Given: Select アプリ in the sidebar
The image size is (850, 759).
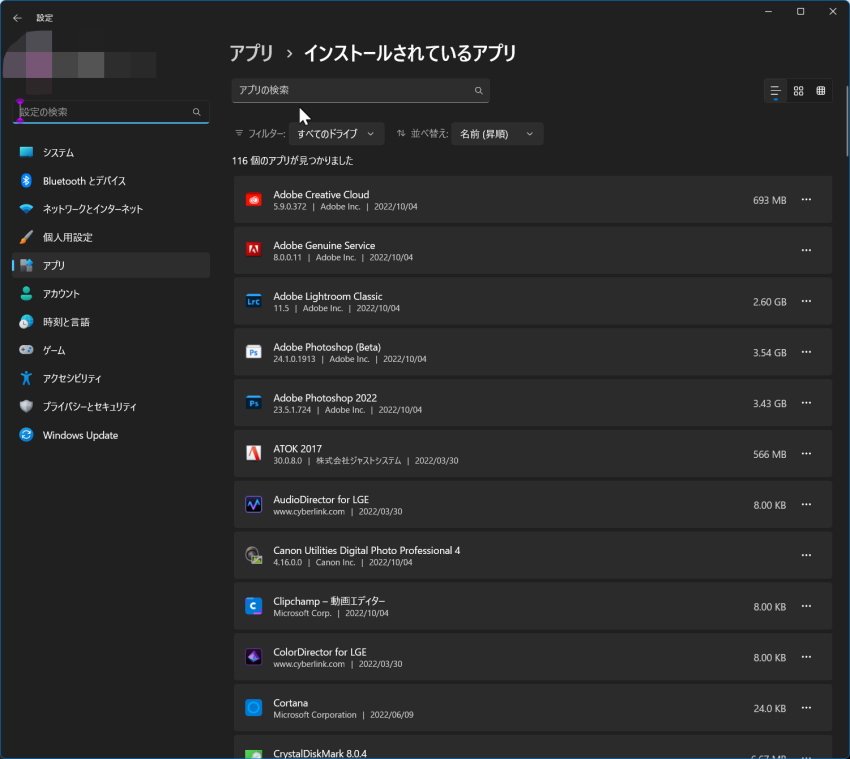Looking at the screenshot, I should (111, 265).
